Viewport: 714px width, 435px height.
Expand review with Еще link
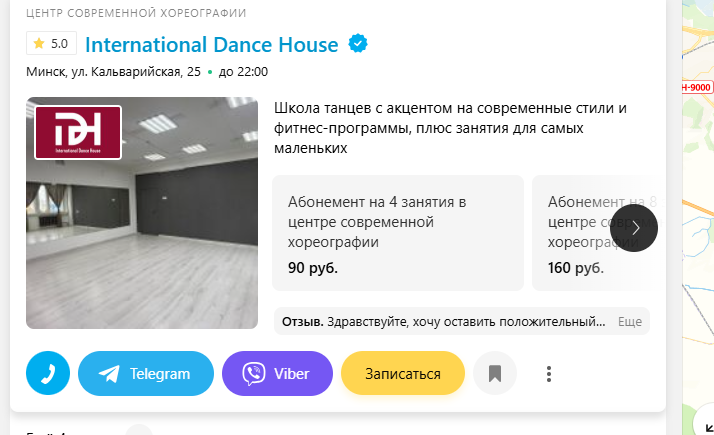pos(630,322)
